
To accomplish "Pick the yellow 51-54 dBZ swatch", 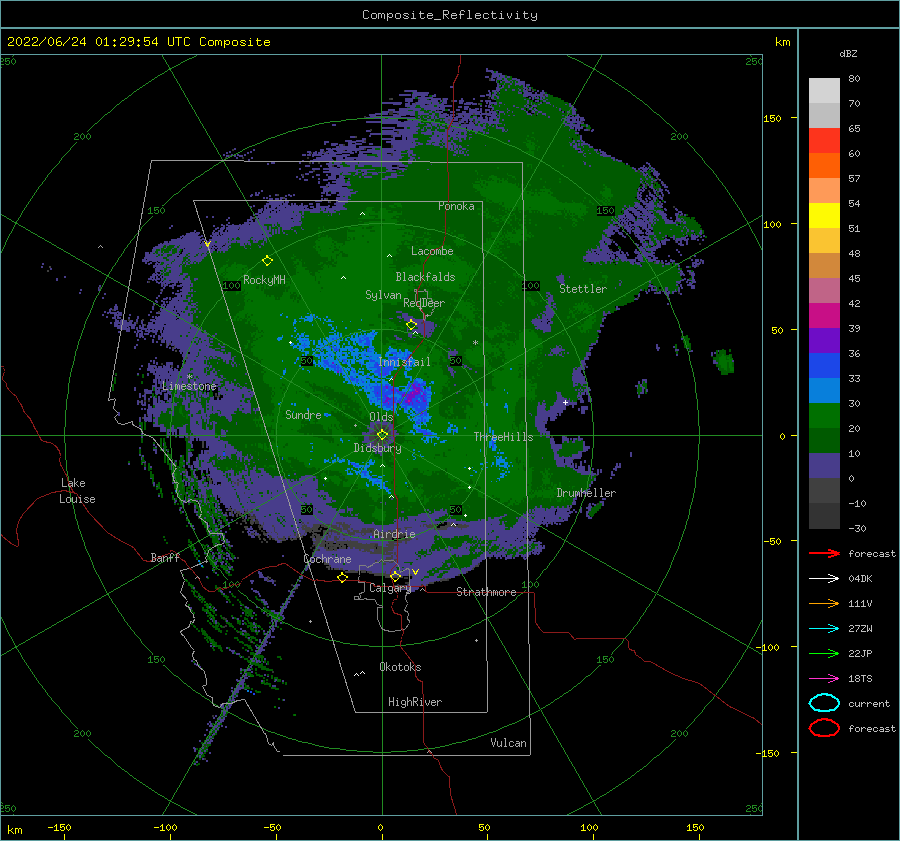I will click(824, 216).
